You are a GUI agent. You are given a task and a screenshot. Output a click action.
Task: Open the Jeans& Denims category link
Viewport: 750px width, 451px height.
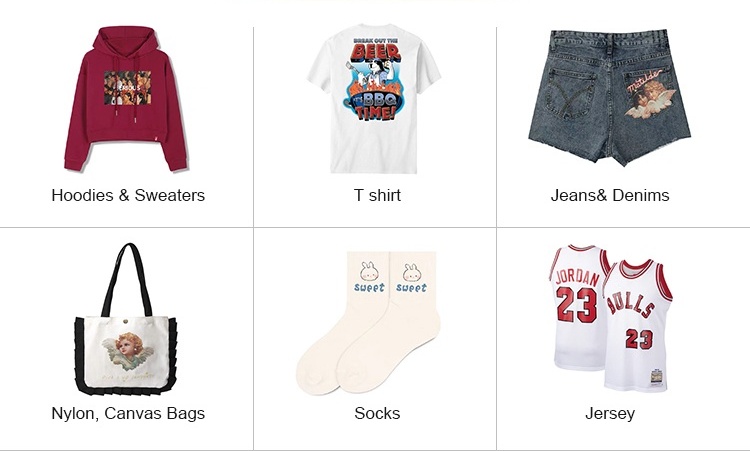[x=610, y=195]
